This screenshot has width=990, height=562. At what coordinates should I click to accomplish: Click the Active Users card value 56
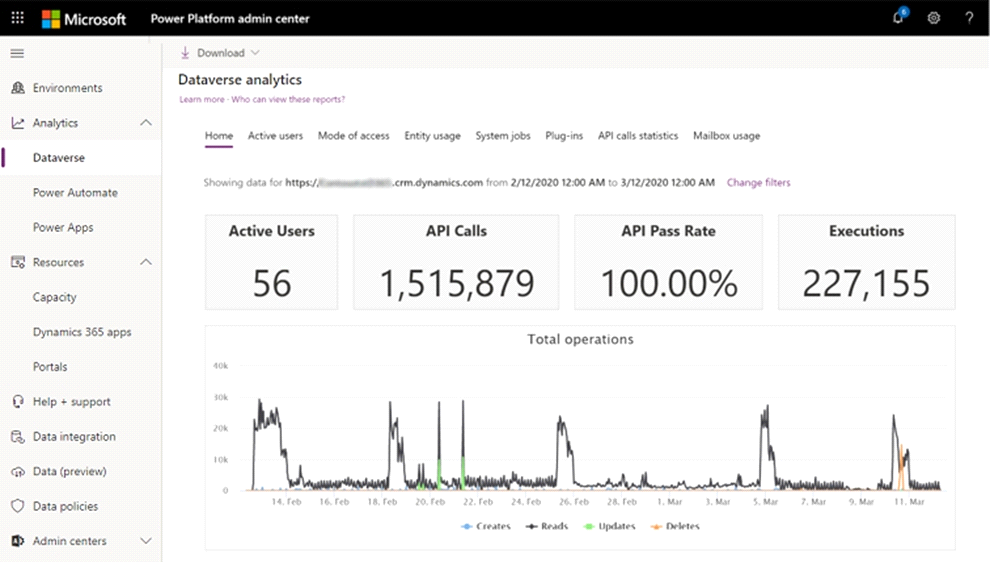coord(272,283)
